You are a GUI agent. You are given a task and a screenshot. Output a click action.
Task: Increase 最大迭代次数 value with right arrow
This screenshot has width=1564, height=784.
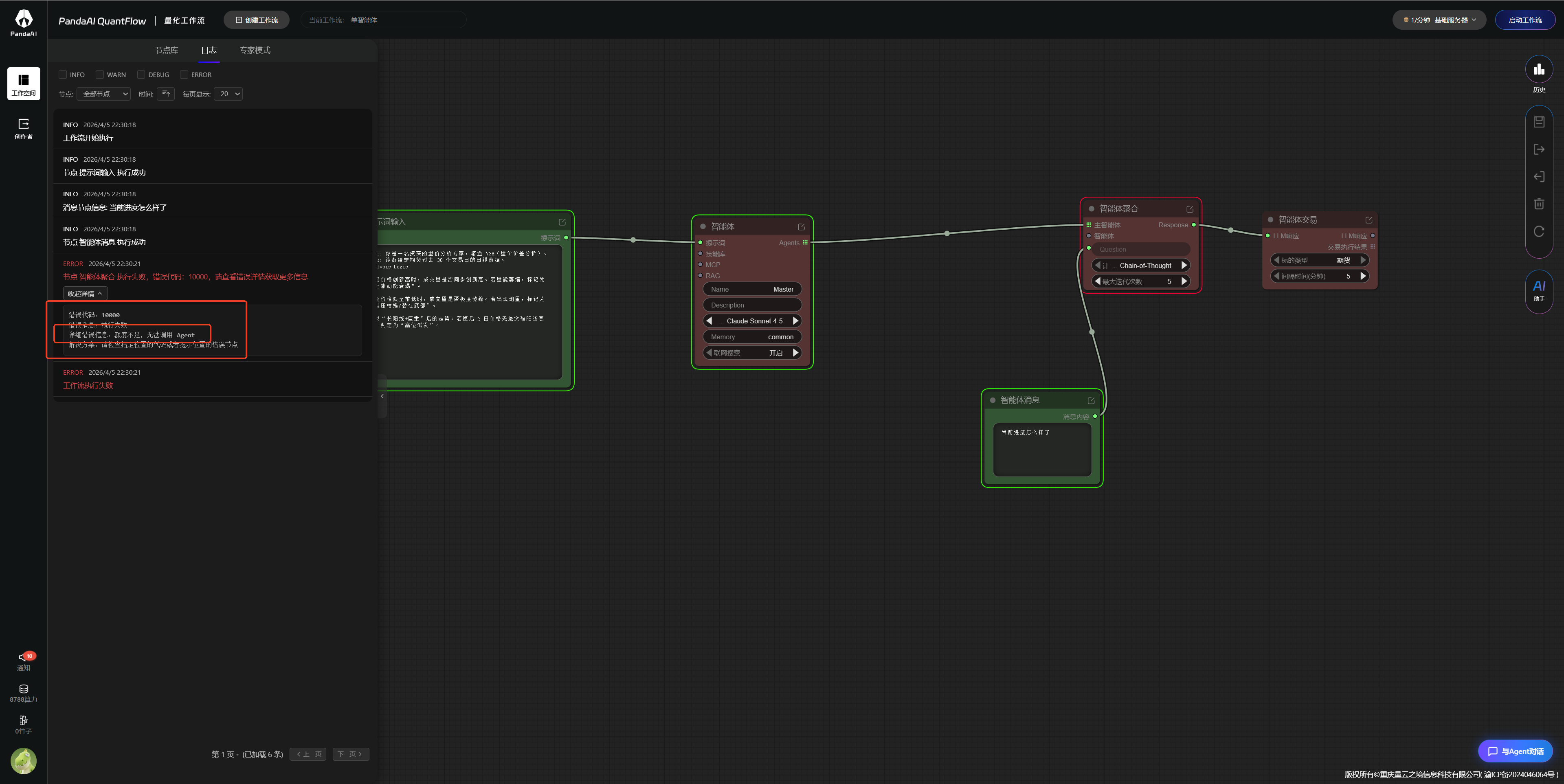tap(1184, 281)
